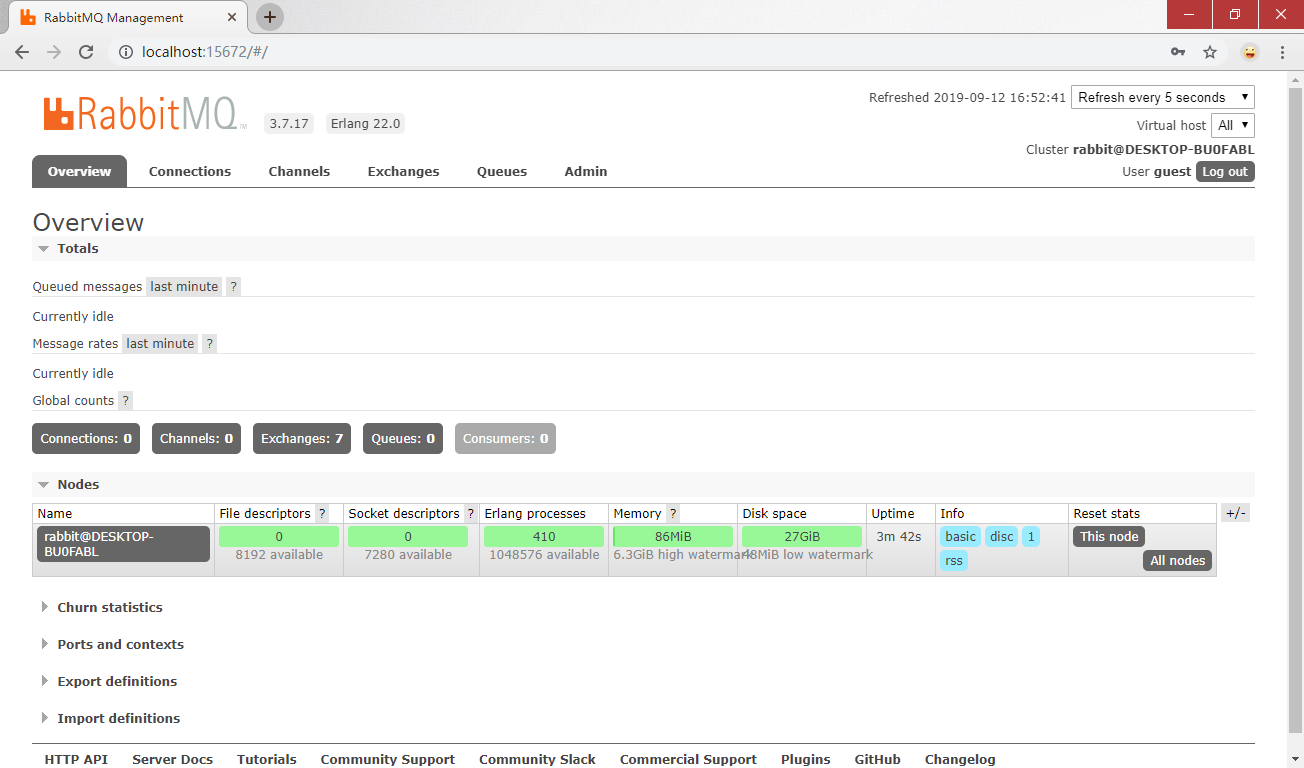Switch to the Queues tab

point(501,171)
